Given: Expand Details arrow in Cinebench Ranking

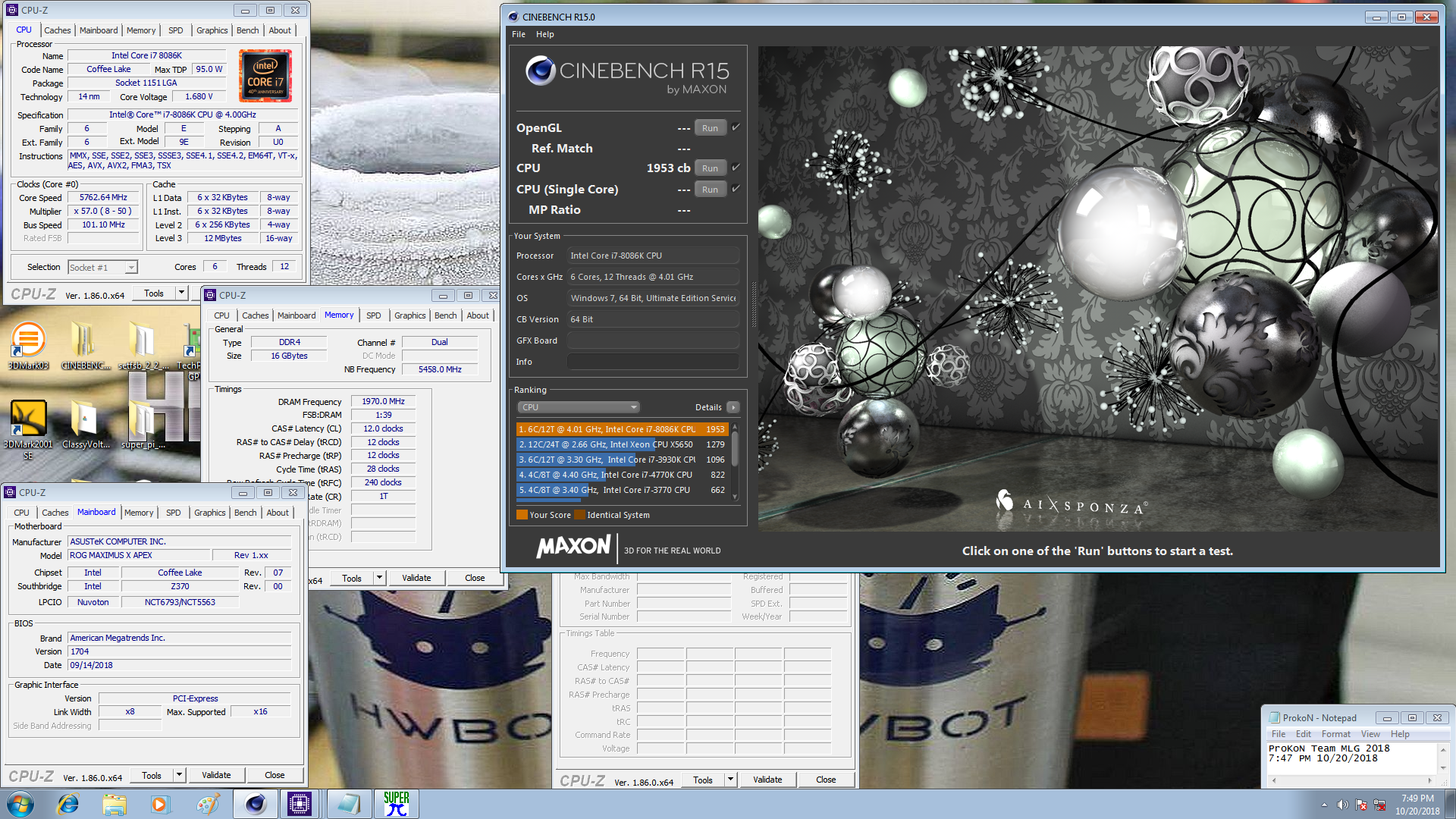Looking at the screenshot, I should point(733,407).
